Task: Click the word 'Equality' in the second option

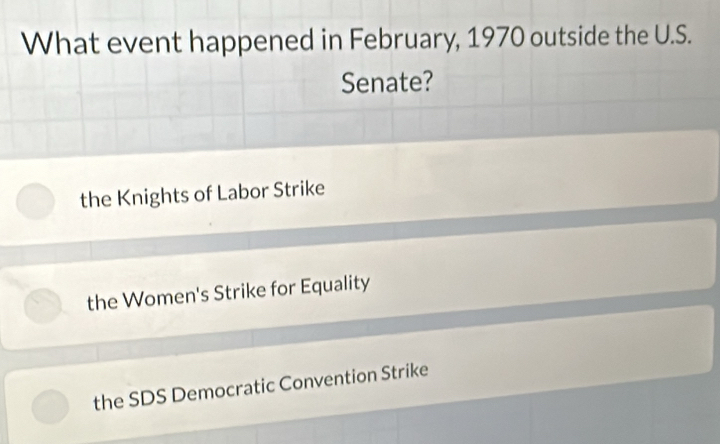Action: (336, 286)
